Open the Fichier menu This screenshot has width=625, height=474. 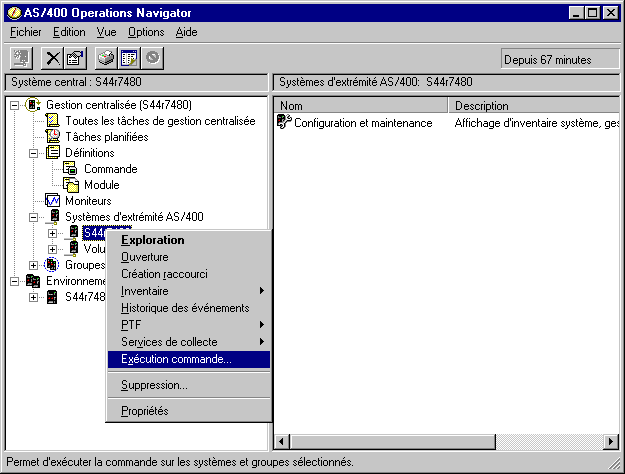(x=26, y=32)
